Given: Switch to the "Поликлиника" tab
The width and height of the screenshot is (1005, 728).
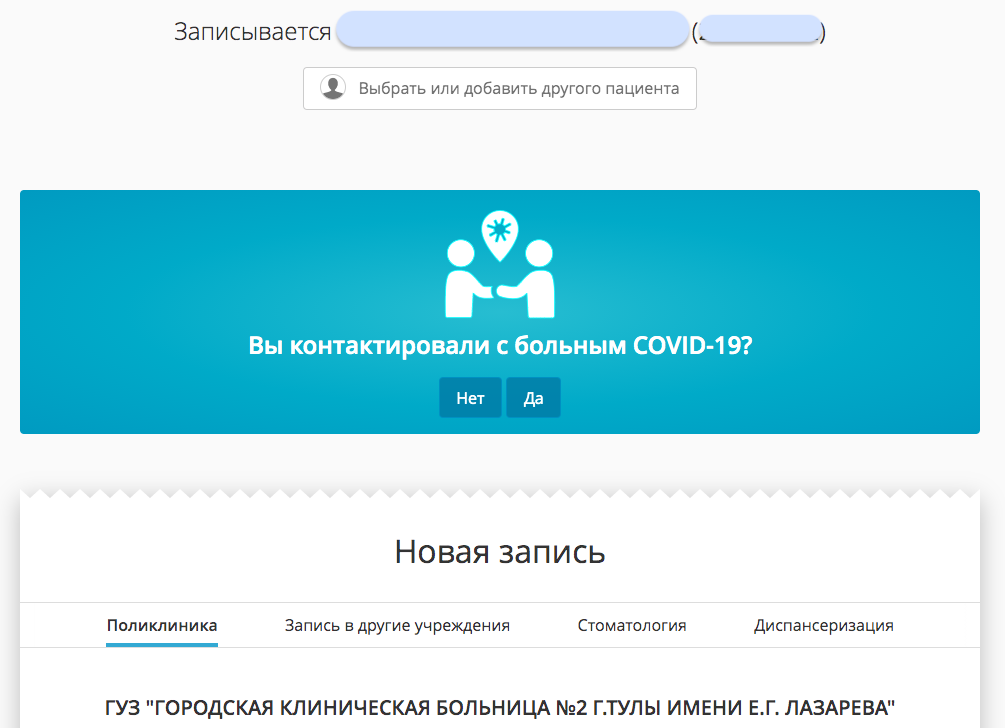Looking at the screenshot, I should 162,626.
